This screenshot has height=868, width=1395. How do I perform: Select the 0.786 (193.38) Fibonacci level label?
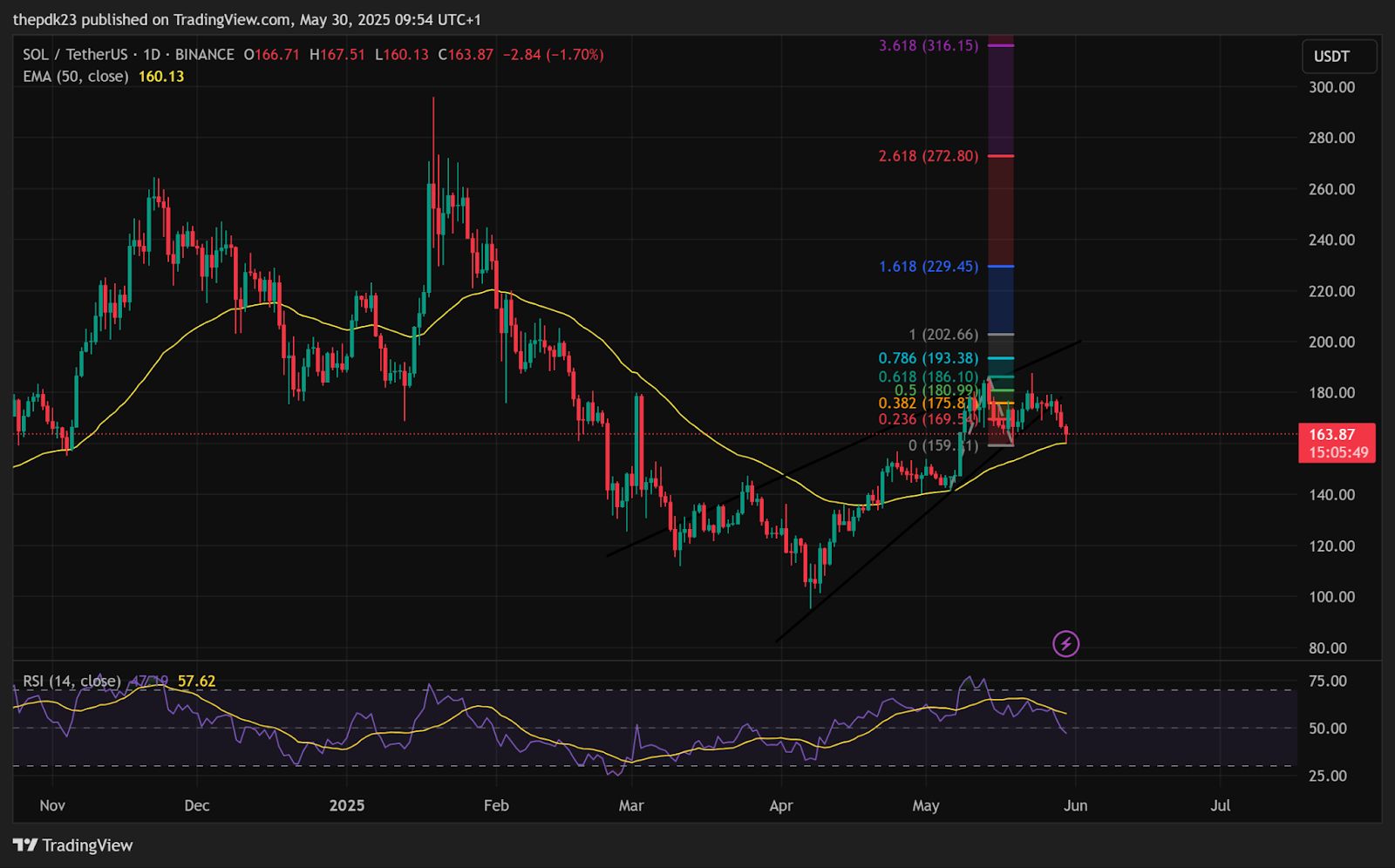(929, 358)
